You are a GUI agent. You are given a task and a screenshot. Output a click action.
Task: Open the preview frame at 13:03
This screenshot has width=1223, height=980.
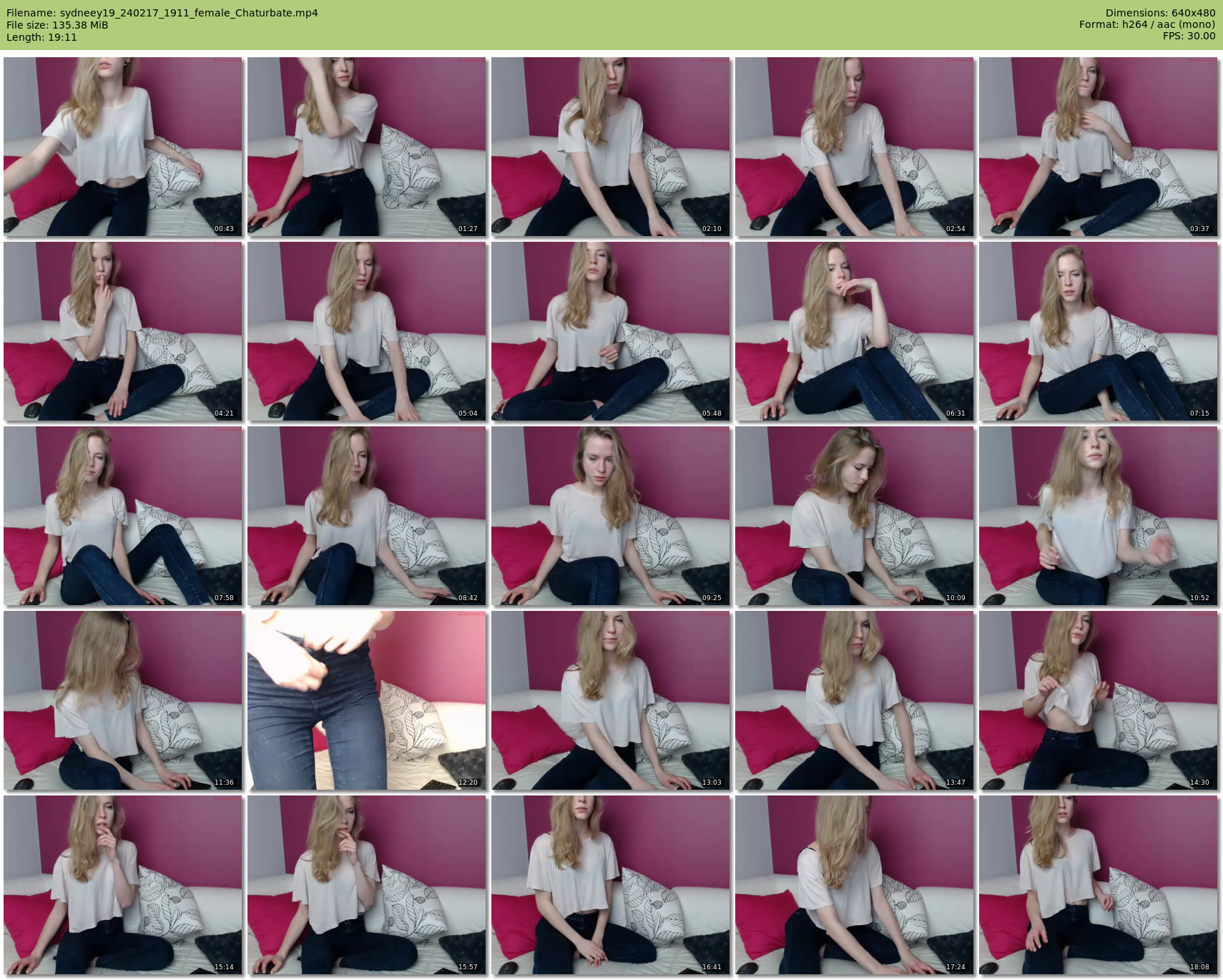pyautogui.click(x=611, y=700)
